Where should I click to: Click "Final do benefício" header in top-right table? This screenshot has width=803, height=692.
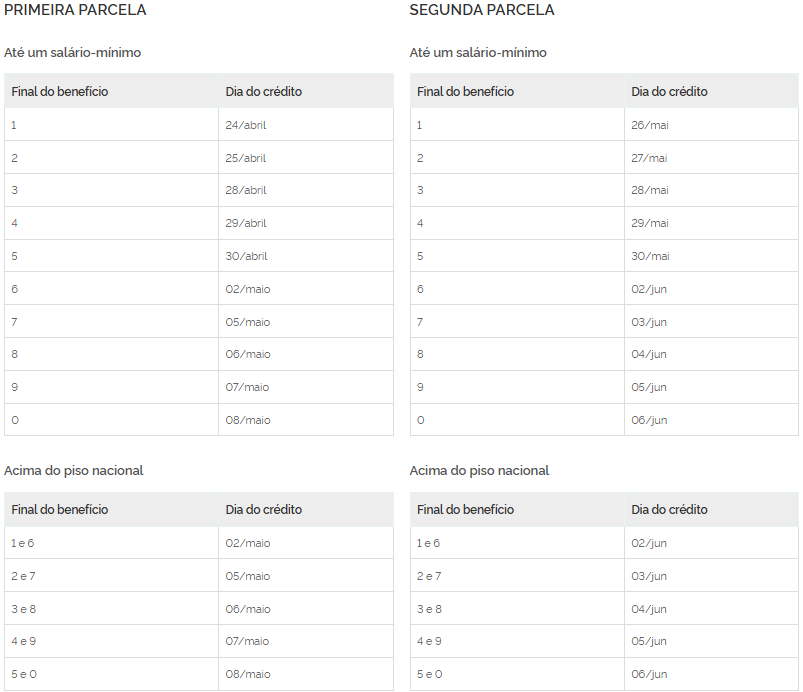[x=465, y=92]
